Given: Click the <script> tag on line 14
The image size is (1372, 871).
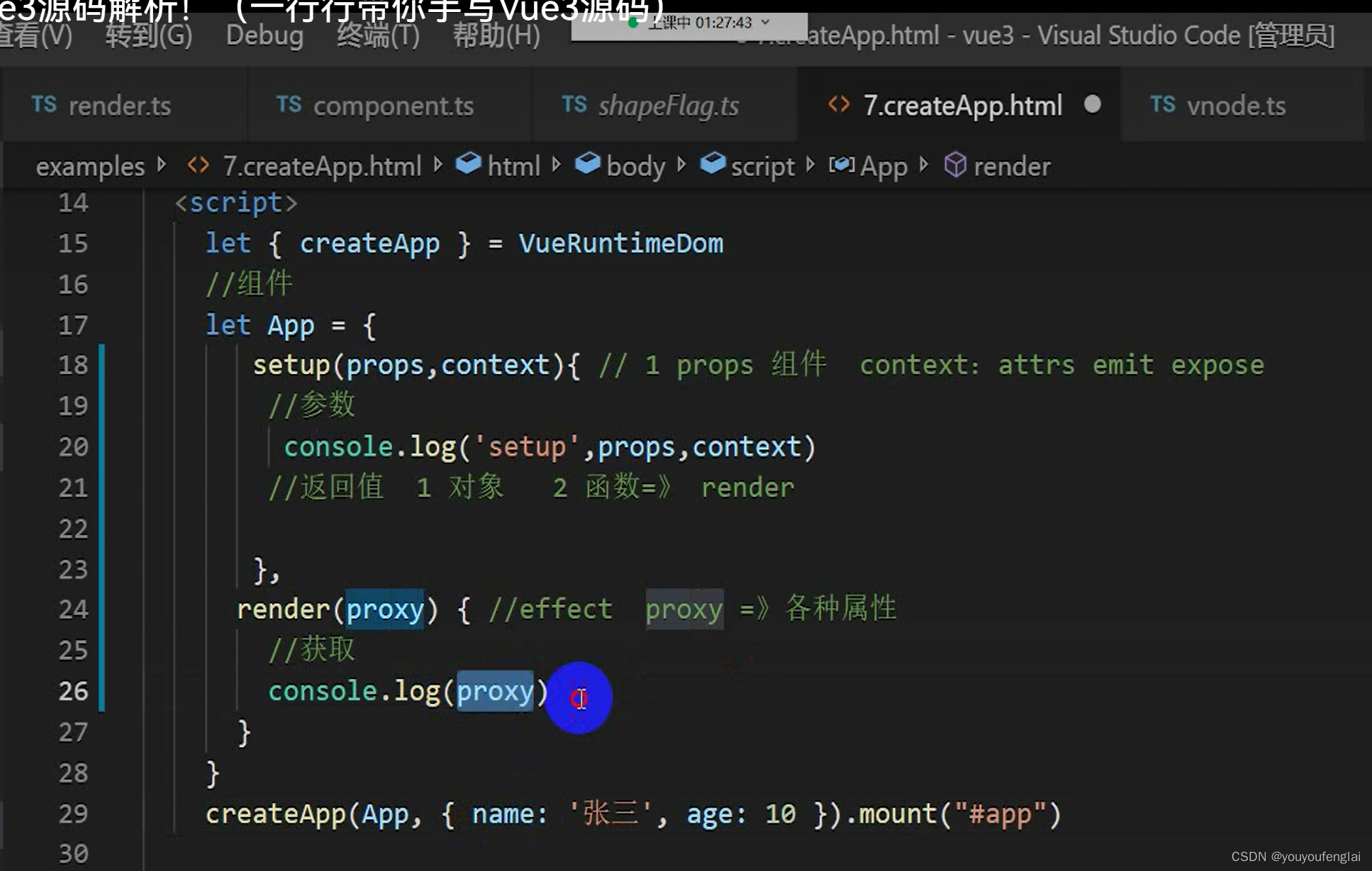Looking at the screenshot, I should tap(236, 203).
